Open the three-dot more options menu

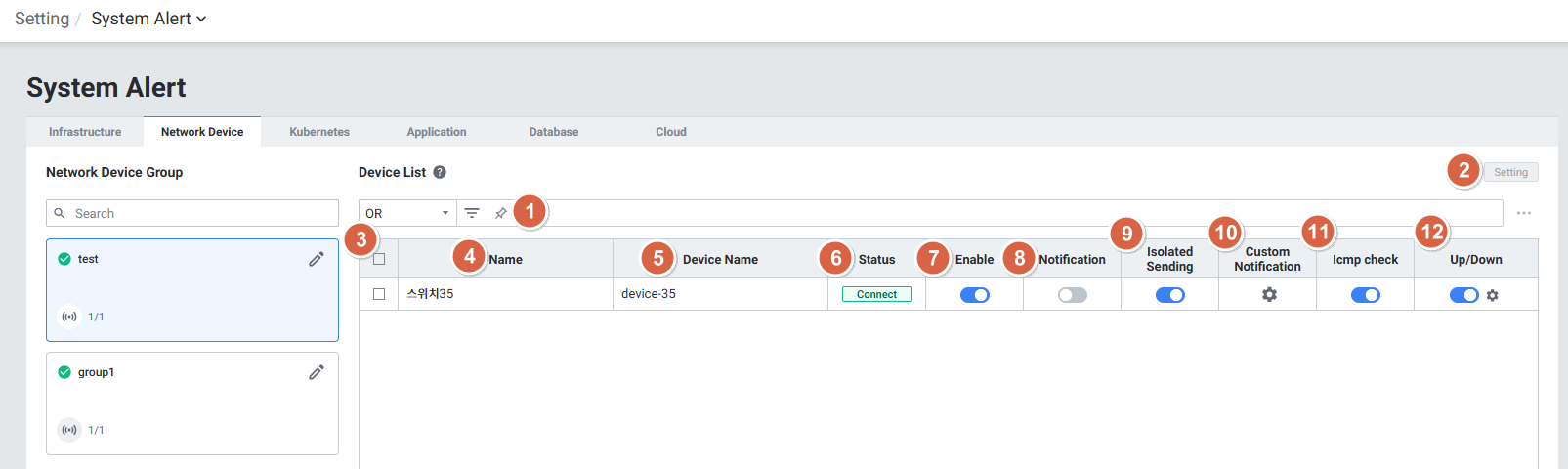[x=1523, y=213]
